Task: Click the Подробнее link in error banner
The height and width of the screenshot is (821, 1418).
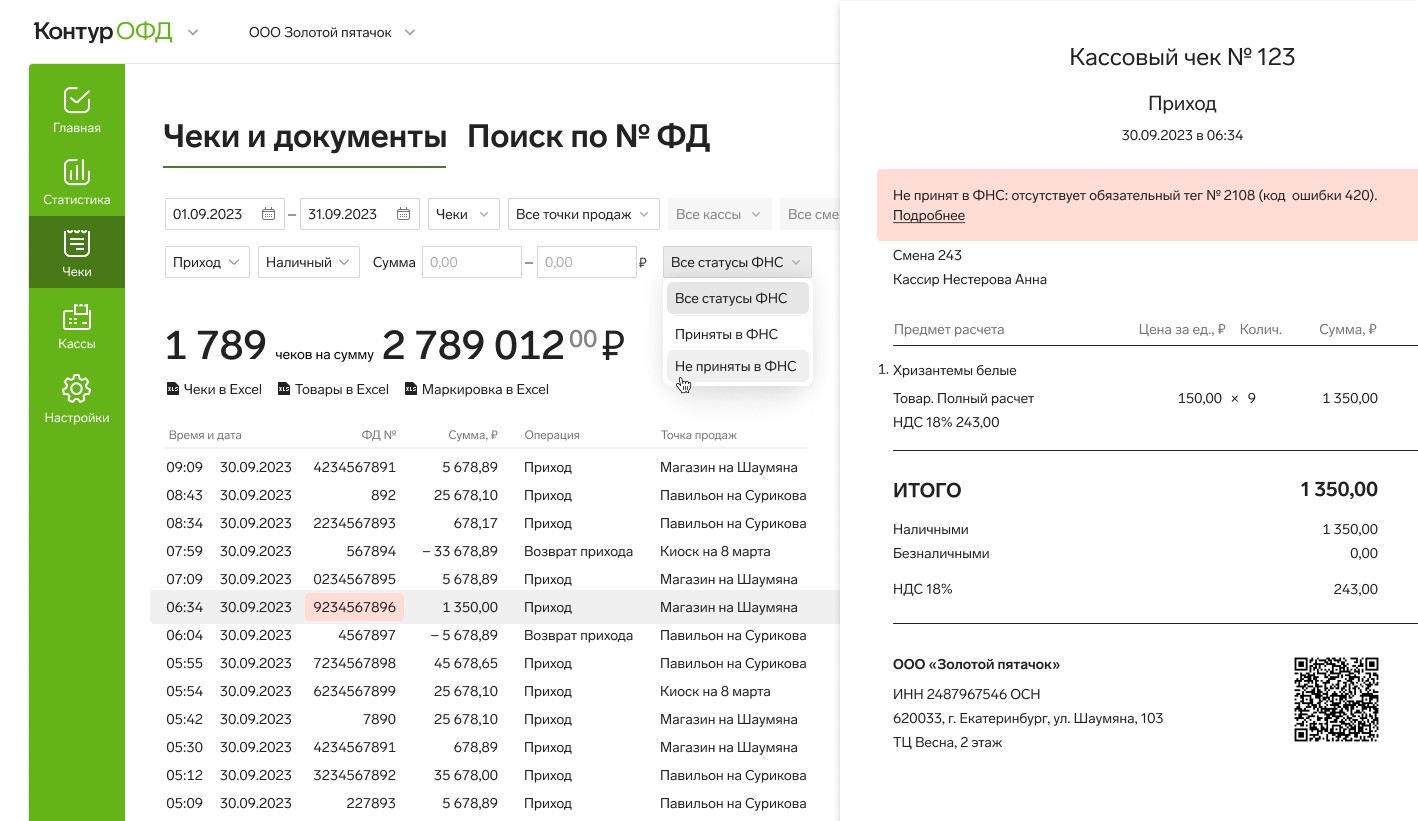Action: pos(928,215)
